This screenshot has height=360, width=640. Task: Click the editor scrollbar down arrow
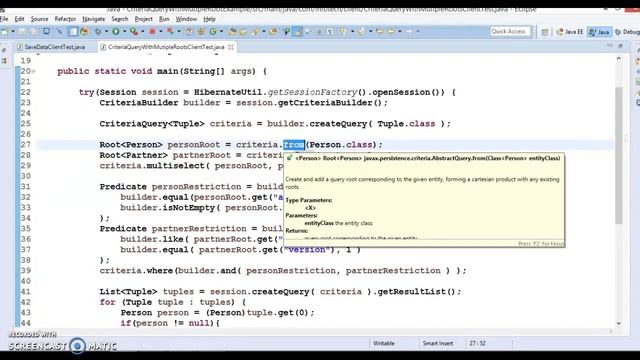[619, 323]
